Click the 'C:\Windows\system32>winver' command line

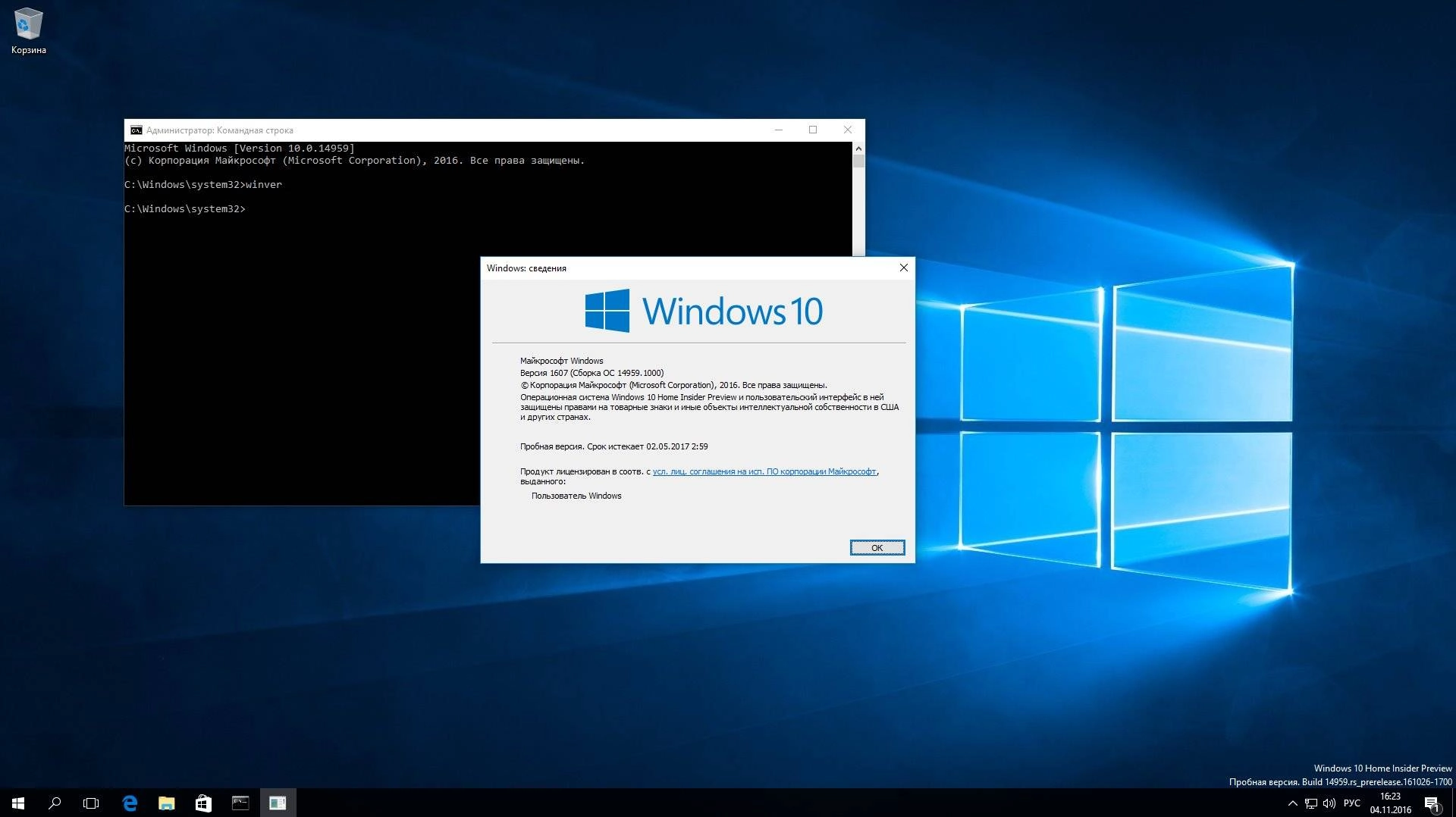click(x=203, y=184)
